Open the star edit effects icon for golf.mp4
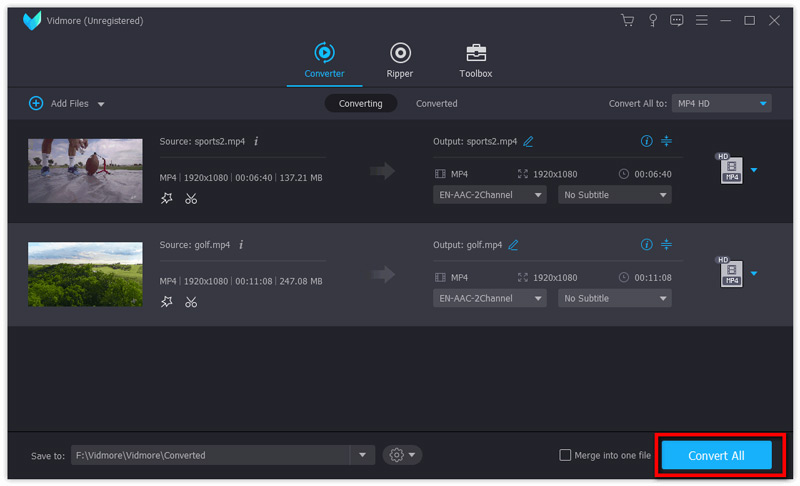The height and width of the screenshot is (486, 800). tap(167, 301)
